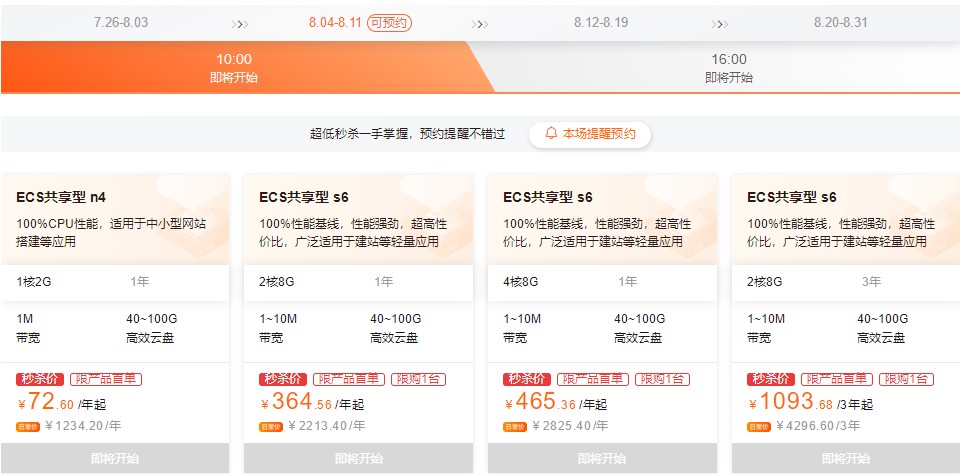Viewport: 960px width, 475px height.
Task: Click arrows icon after 8.12-8.19
Action: click(x=720, y=24)
